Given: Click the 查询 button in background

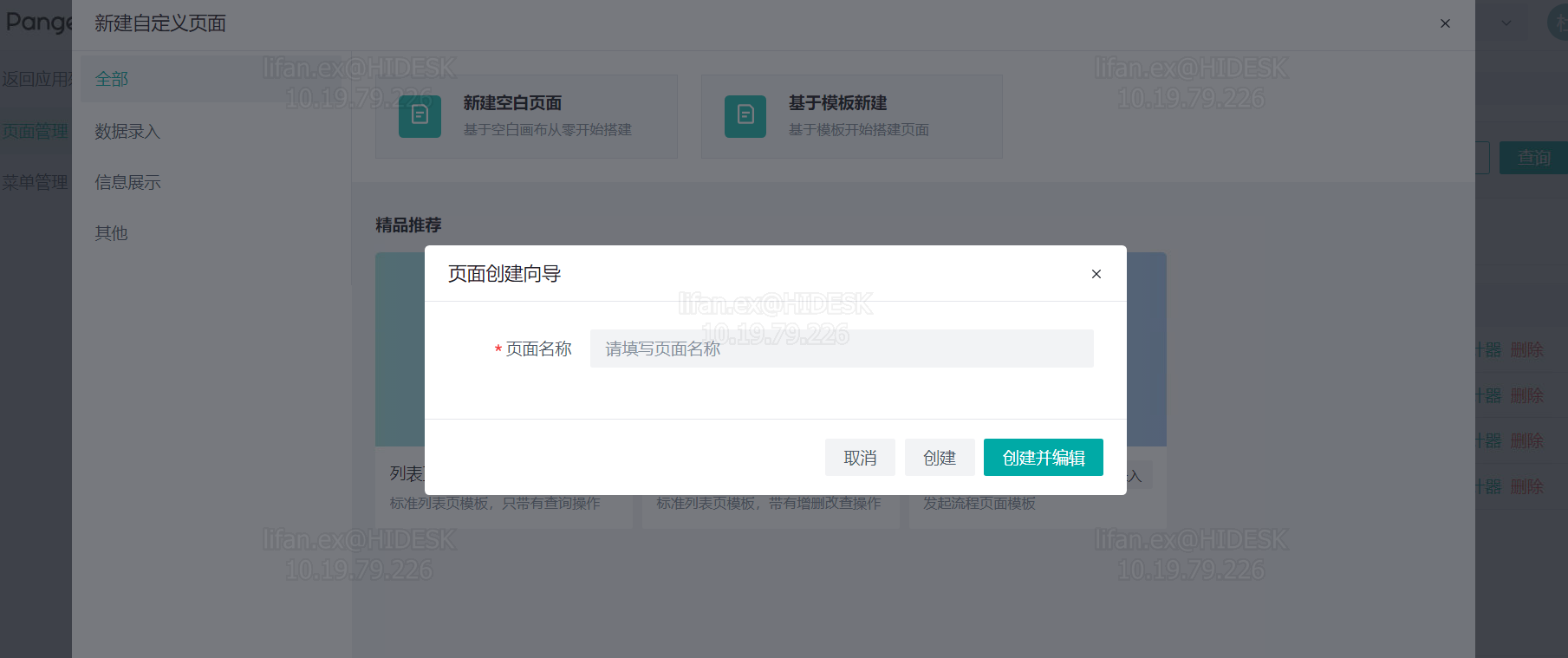Looking at the screenshot, I should coord(1533,158).
